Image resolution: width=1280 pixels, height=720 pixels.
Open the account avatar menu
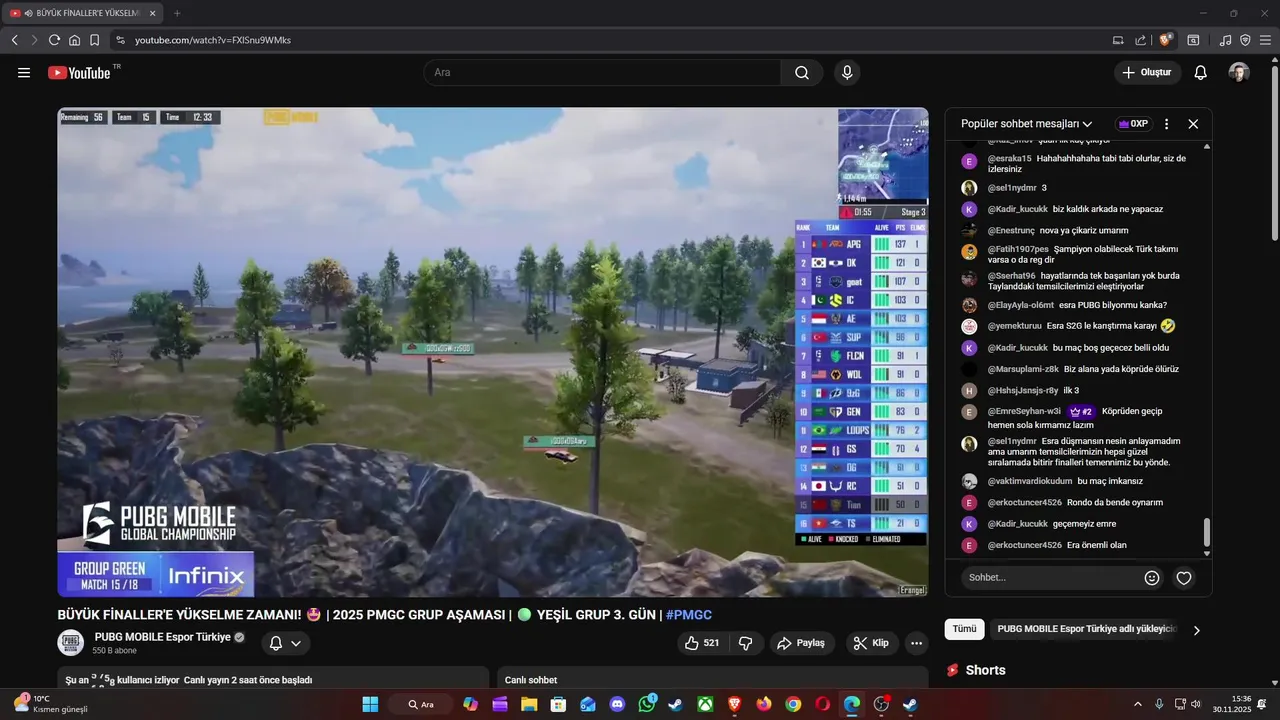click(1239, 72)
